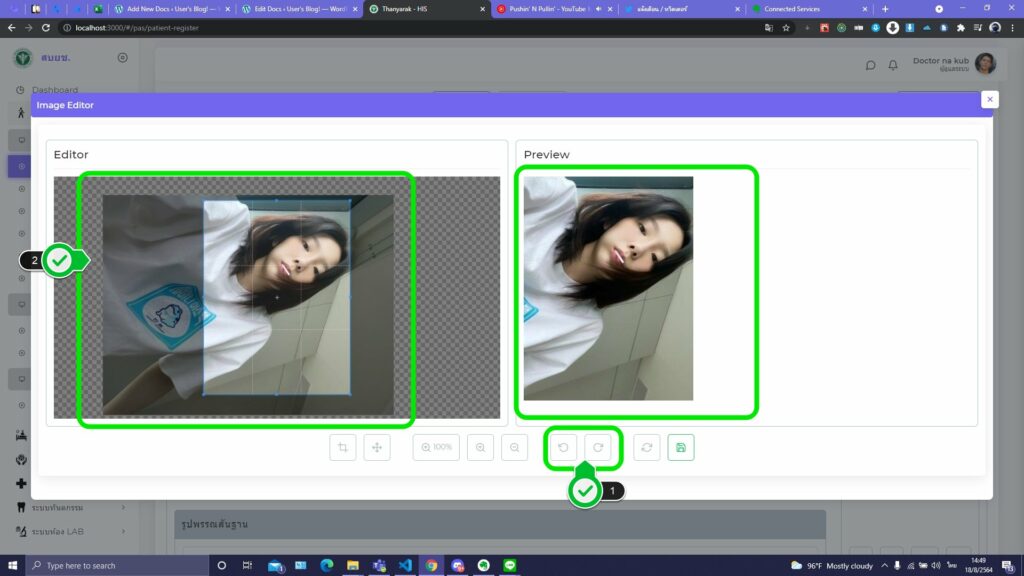Open the notification bell in header

[x=893, y=65]
